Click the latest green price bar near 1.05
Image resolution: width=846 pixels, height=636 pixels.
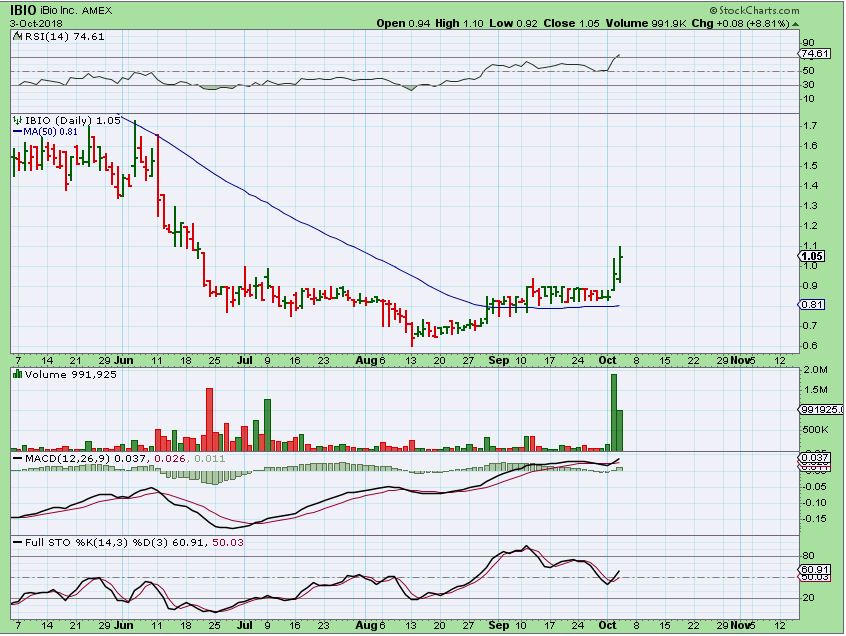(621, 264)
